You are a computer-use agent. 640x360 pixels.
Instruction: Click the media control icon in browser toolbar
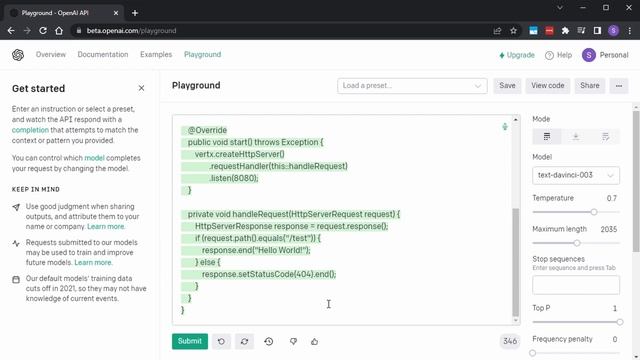[581, 31]
